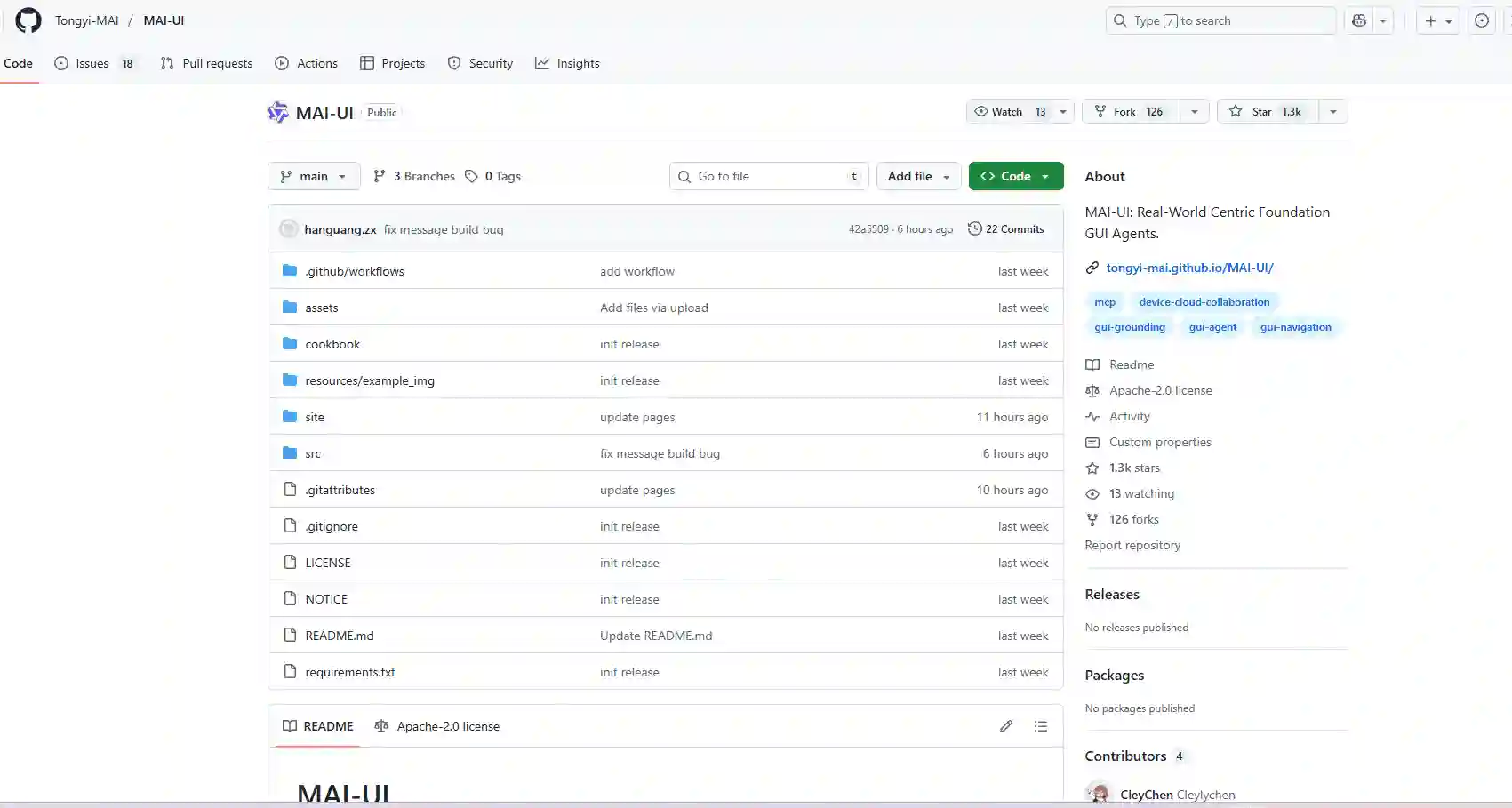Expand the Add file dropdown
The height and width of the screenshot is (808, 1512).
click(918, 176)
